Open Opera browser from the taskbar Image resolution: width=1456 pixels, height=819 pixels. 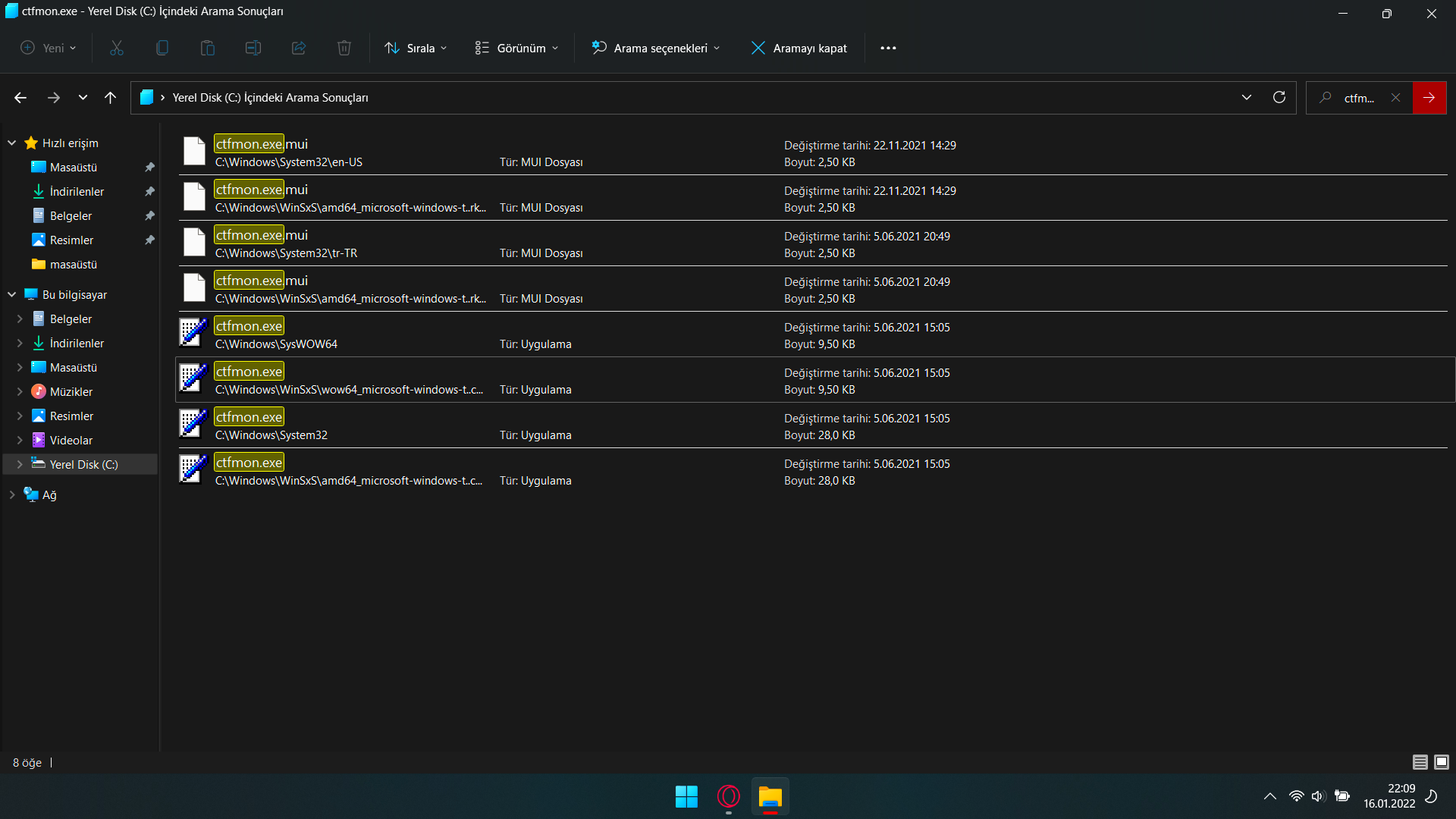728,796
